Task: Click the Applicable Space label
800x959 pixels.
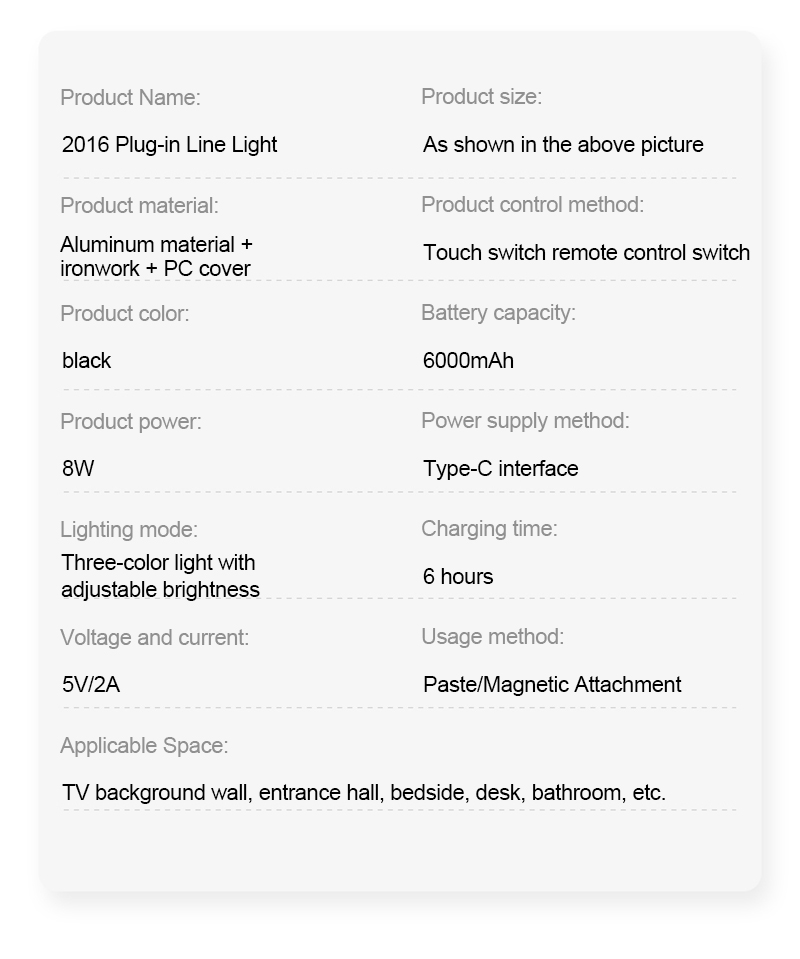Action: pyautogui.click(x=144, y=746)
